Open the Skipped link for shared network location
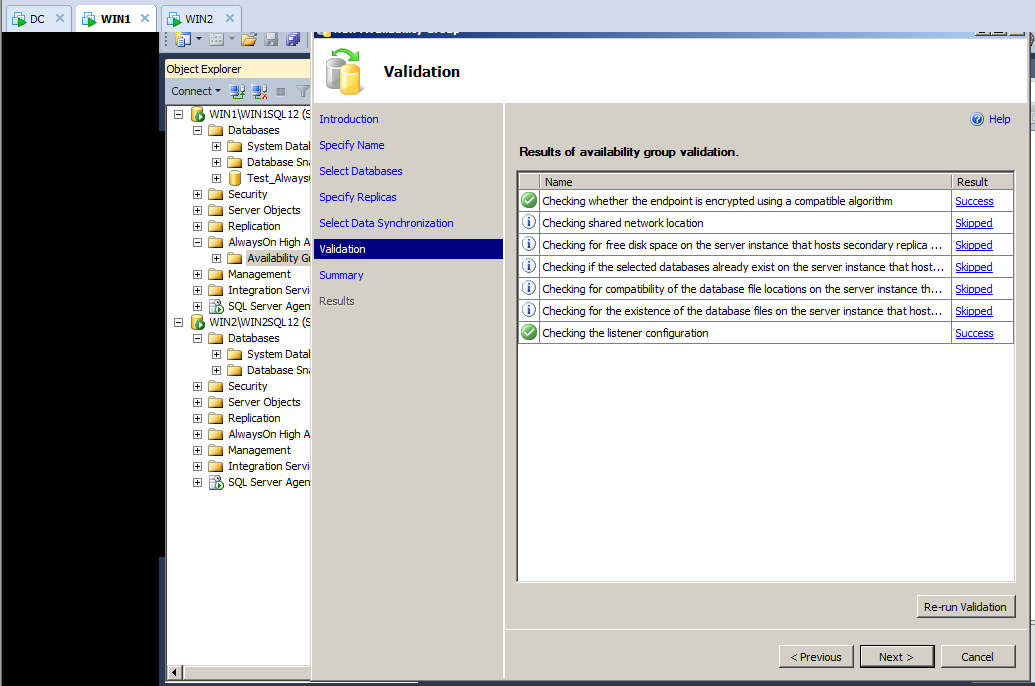 pyautogui.click(x=972, y=222)
